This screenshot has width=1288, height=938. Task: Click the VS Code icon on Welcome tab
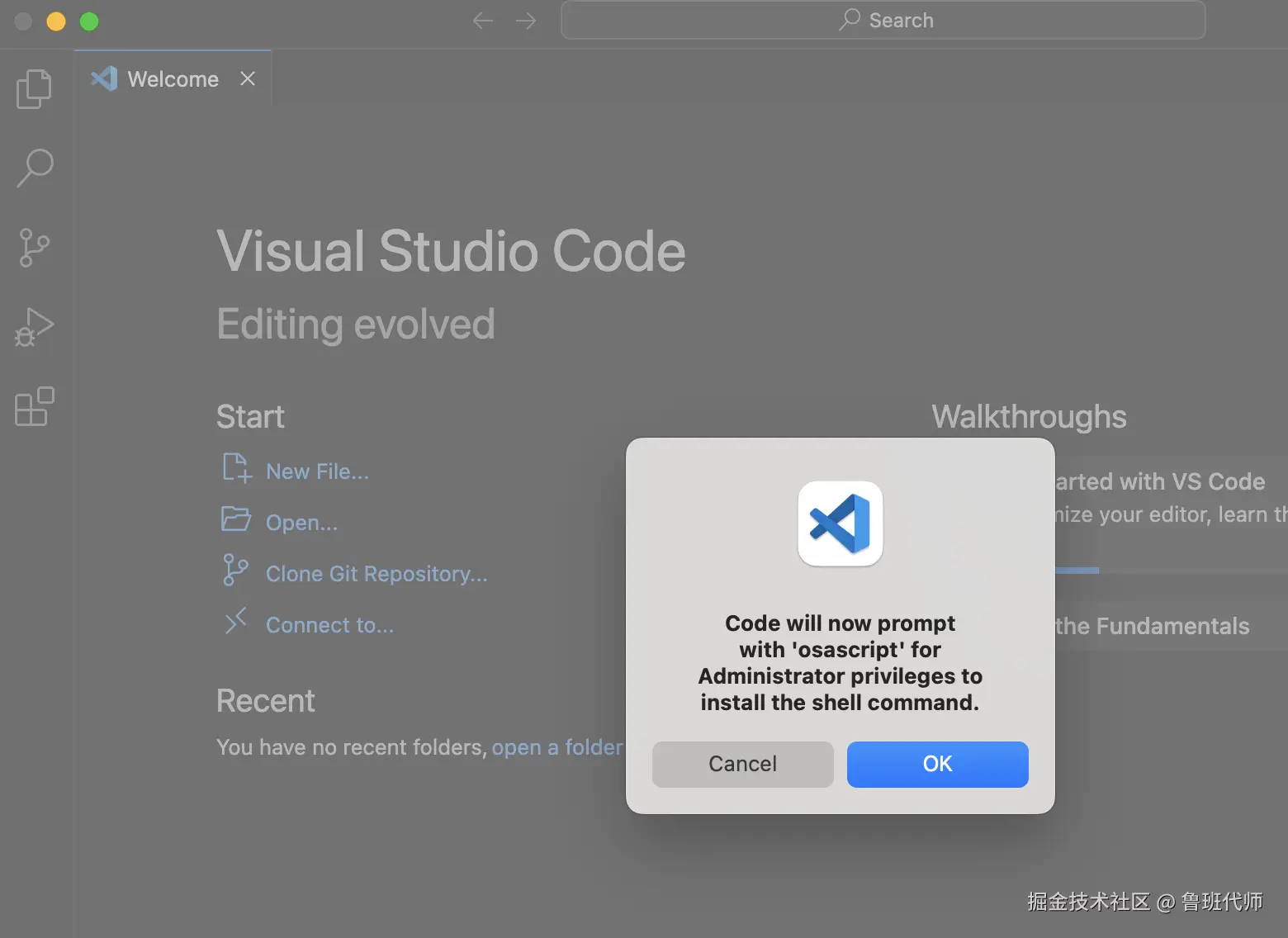[x=104, y=78]
